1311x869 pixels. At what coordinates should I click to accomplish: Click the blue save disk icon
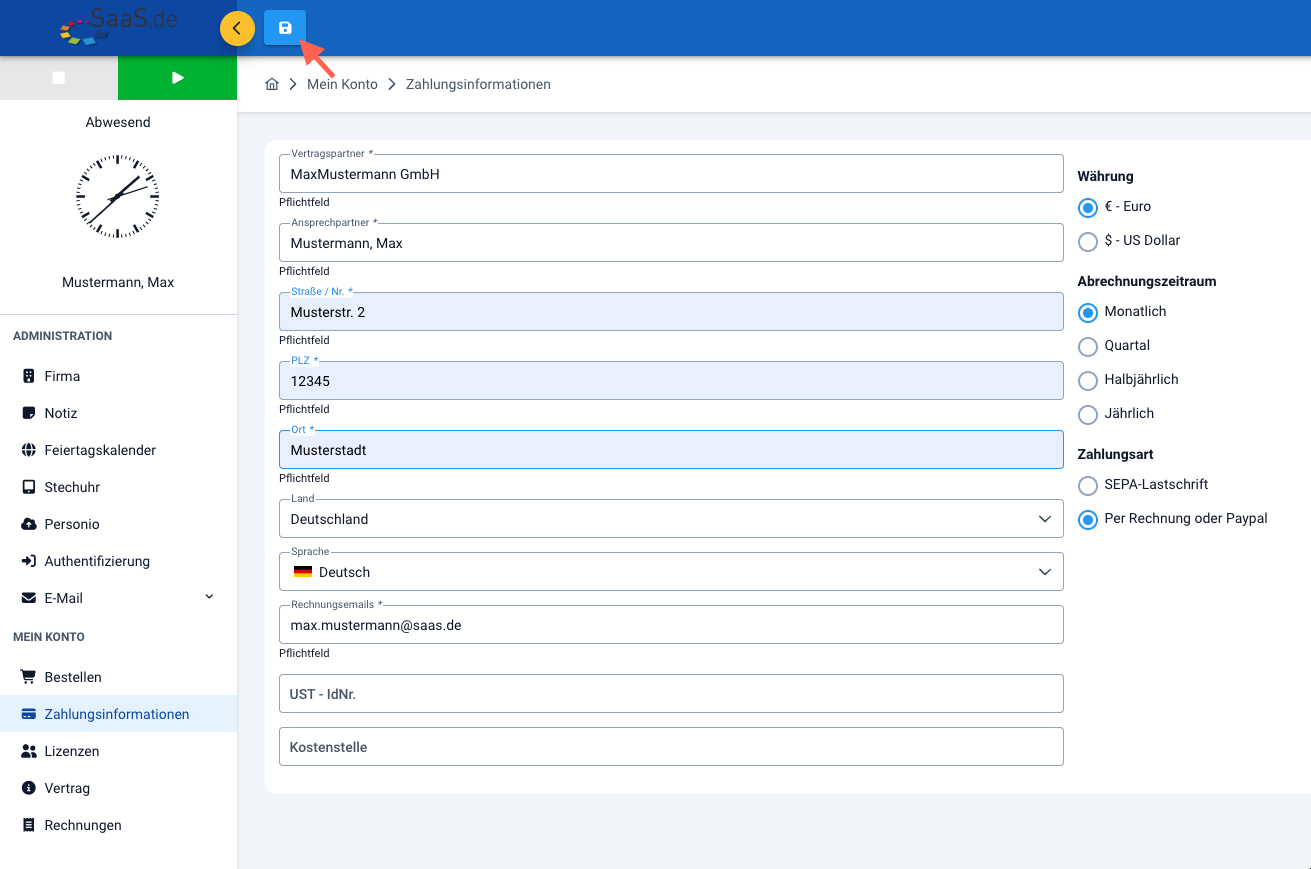[x=285, y=28]
